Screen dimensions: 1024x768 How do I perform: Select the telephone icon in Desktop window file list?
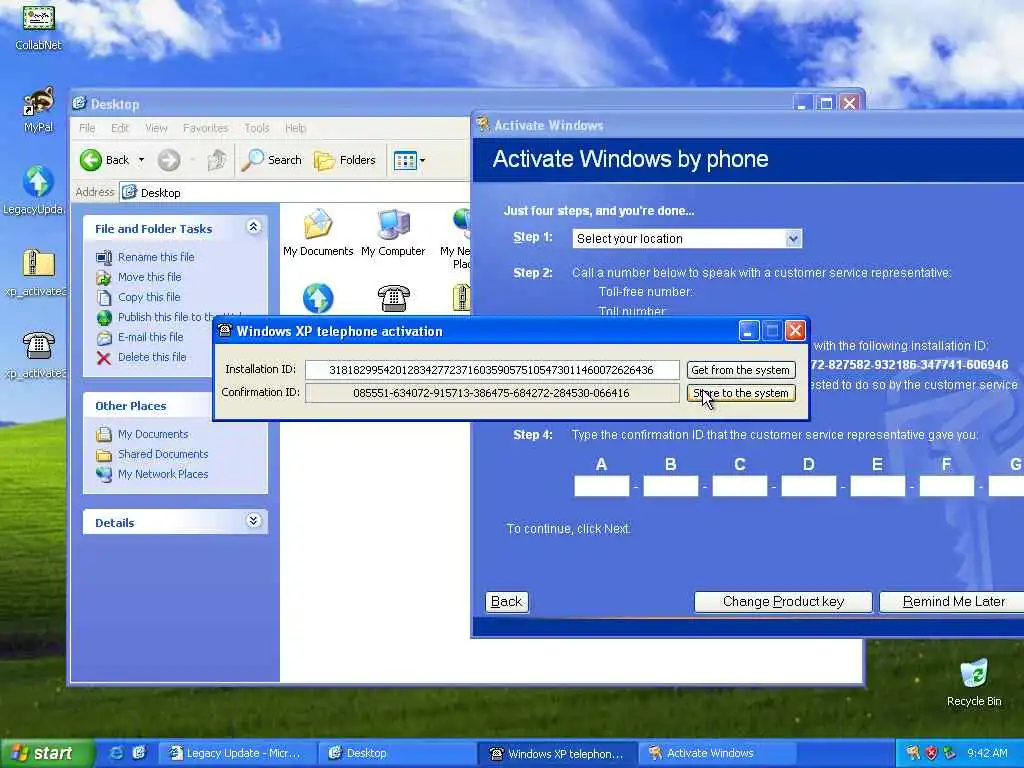[x=394, y=298]
